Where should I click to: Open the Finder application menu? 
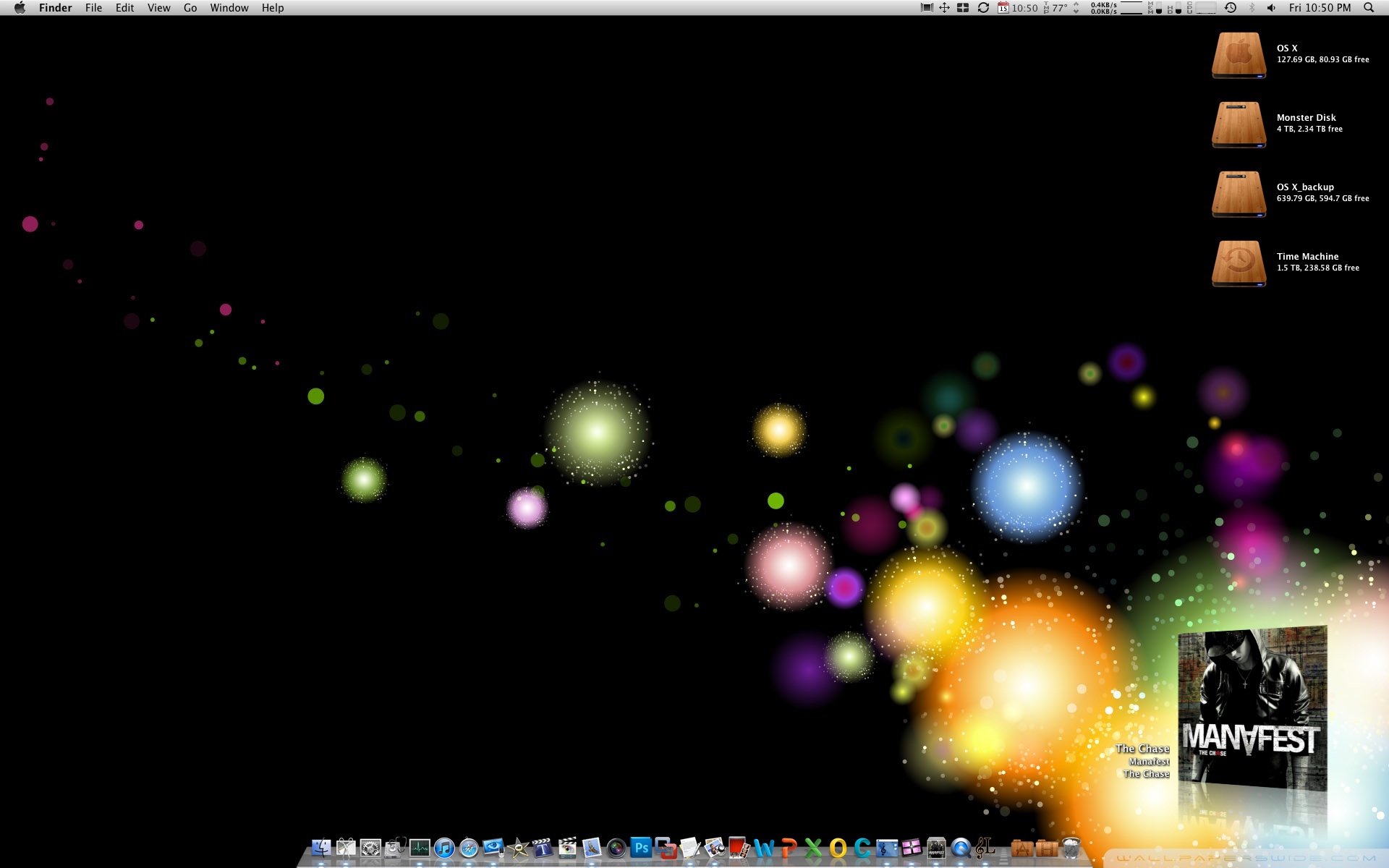[56, 8]
